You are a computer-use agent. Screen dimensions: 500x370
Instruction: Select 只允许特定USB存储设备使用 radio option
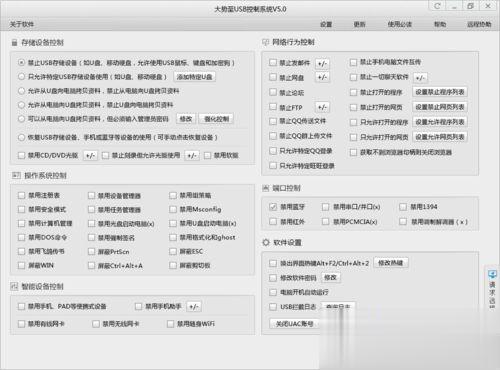pyautogui.click(x=22, y=77)
